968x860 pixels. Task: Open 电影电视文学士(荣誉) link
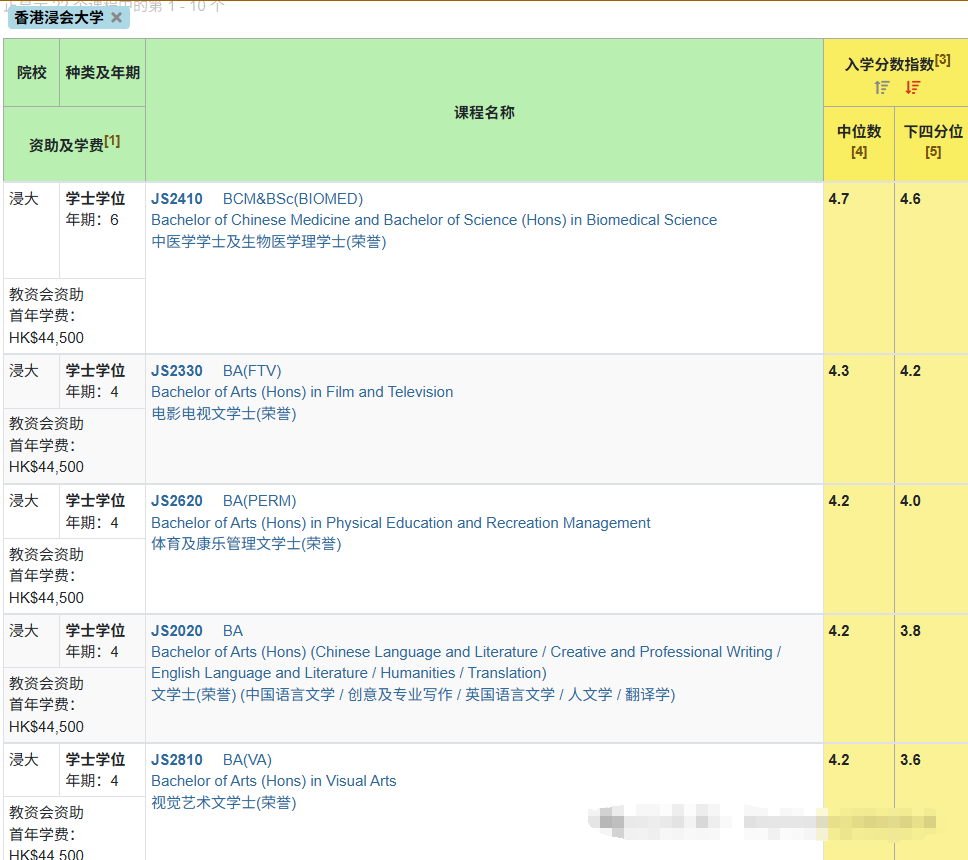(x=223, y=414)
